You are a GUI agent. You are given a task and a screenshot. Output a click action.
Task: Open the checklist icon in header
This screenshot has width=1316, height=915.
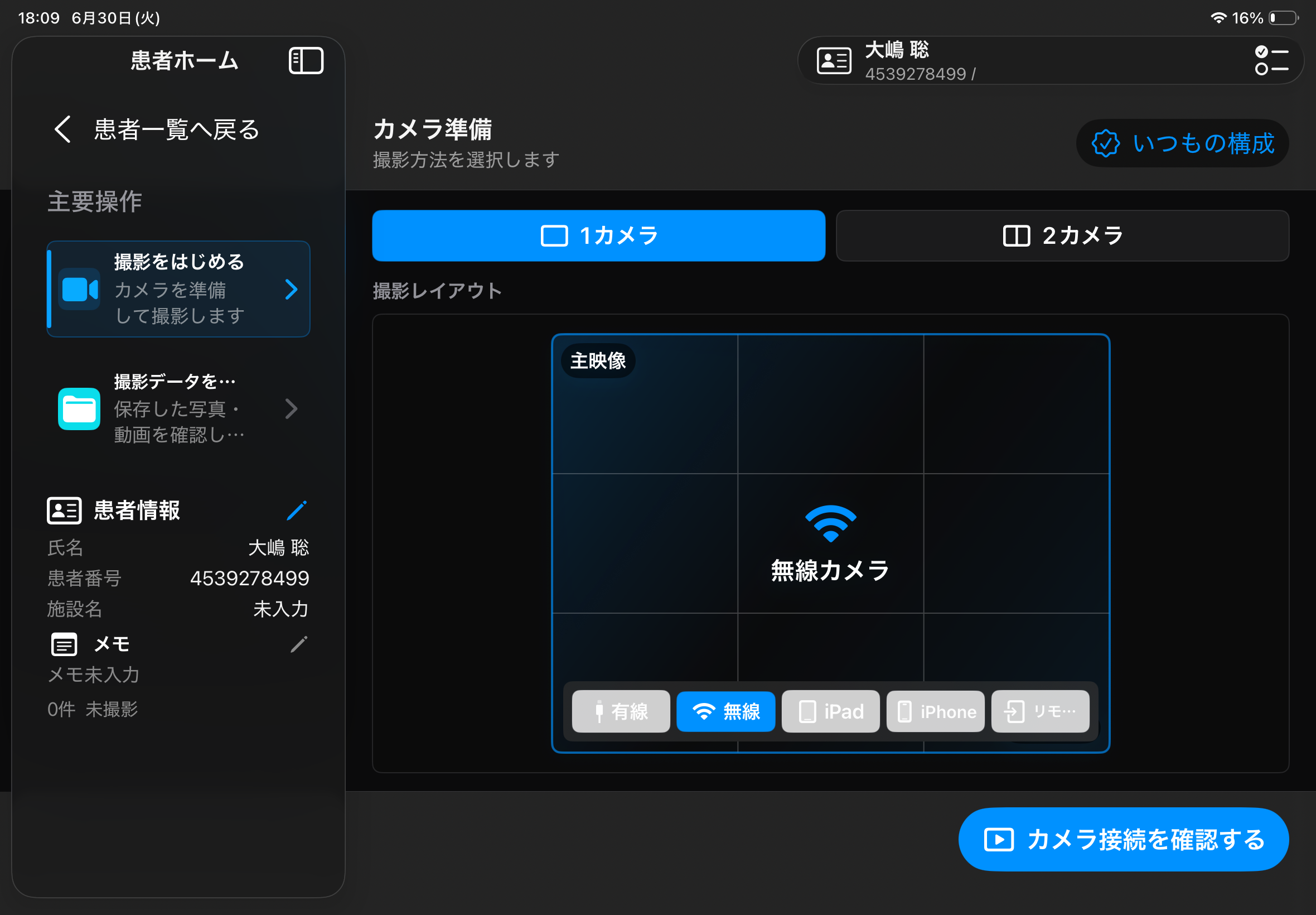click(x=1271, y=61)
